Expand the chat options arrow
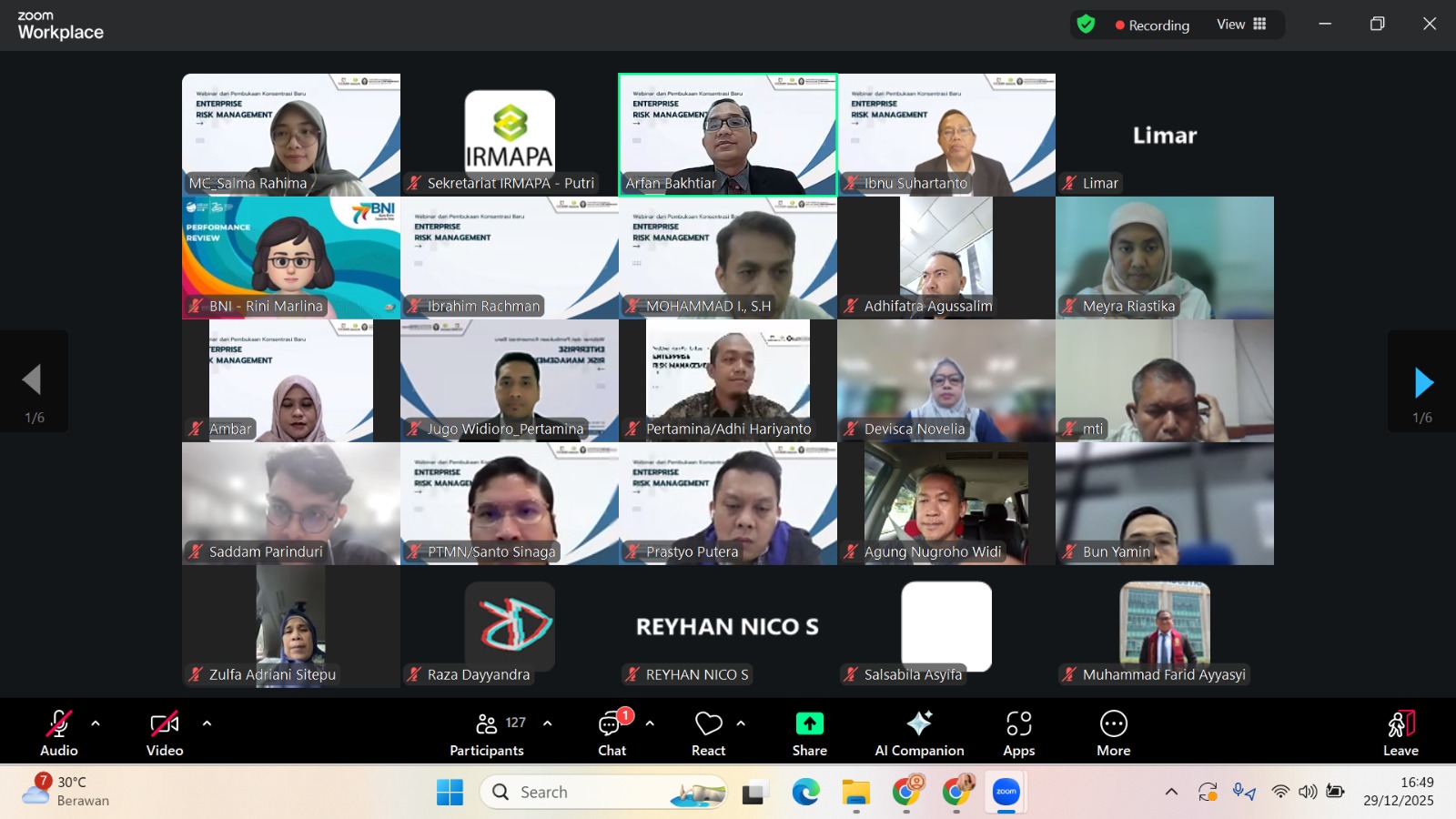The height and width of the screenshot is (819, 1456). (650, 723)
